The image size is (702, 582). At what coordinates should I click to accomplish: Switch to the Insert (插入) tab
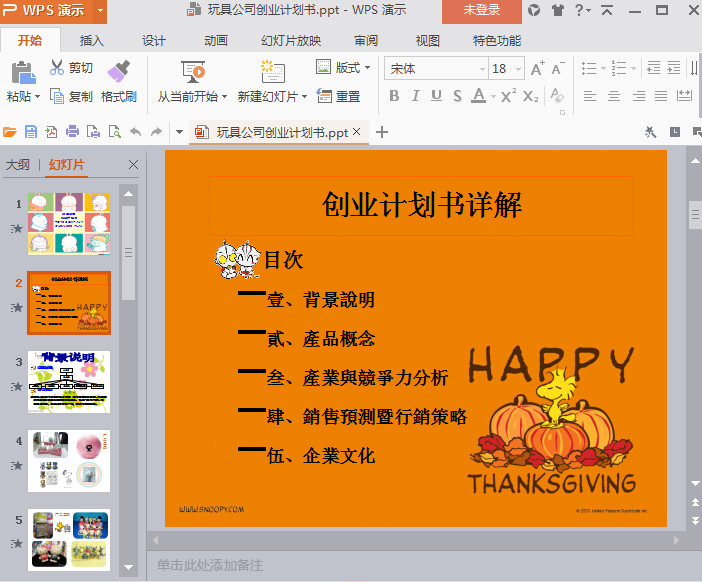[92, 41]
